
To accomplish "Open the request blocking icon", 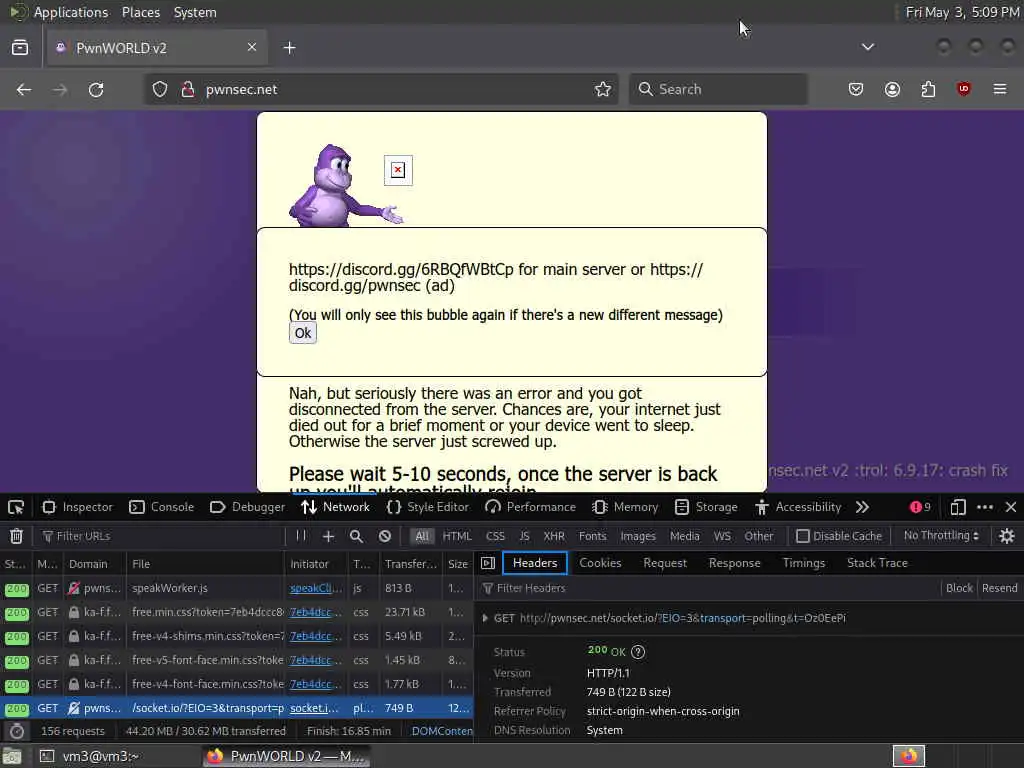I will [385, 536].
